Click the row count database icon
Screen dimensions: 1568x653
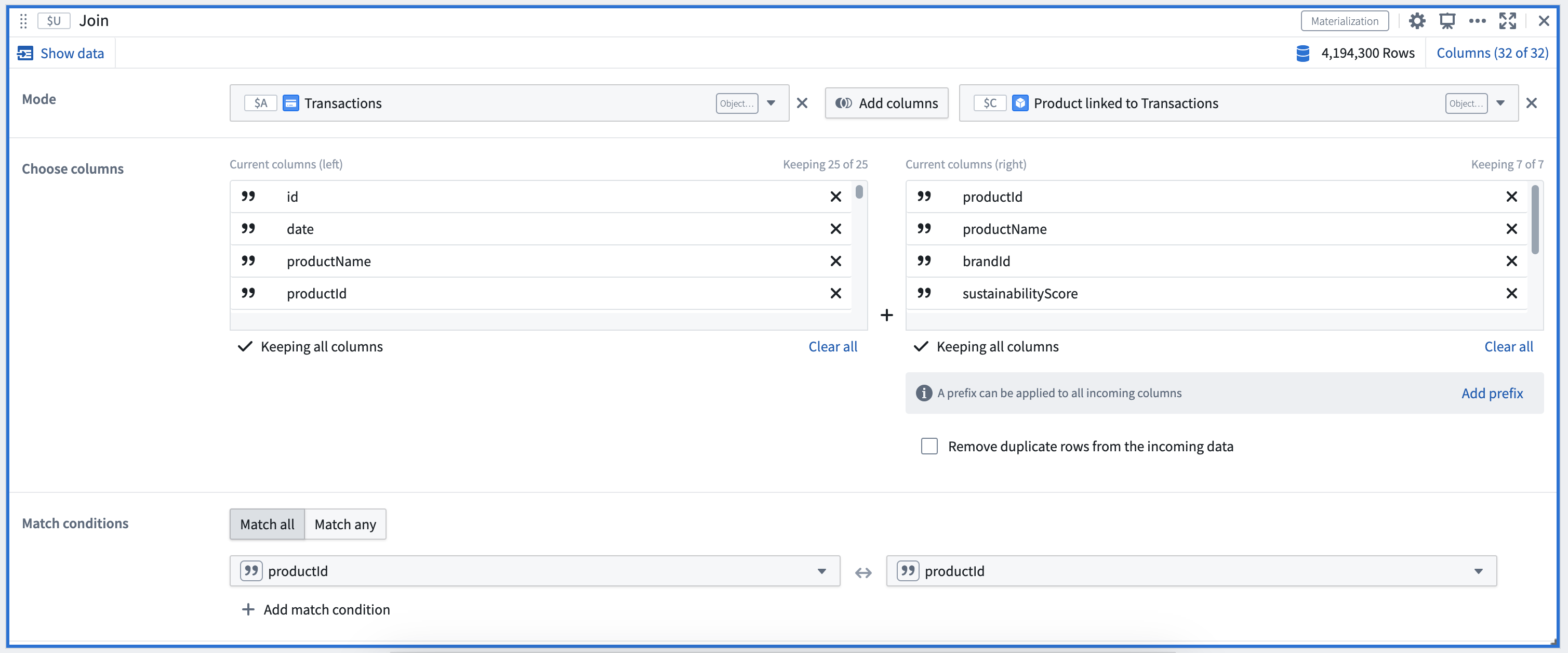[x=1302, y=53]
